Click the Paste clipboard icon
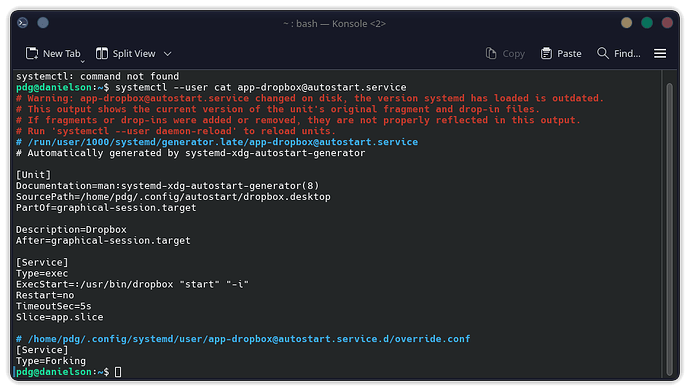This screenshot has width=690, height=390. pos(546,54)
